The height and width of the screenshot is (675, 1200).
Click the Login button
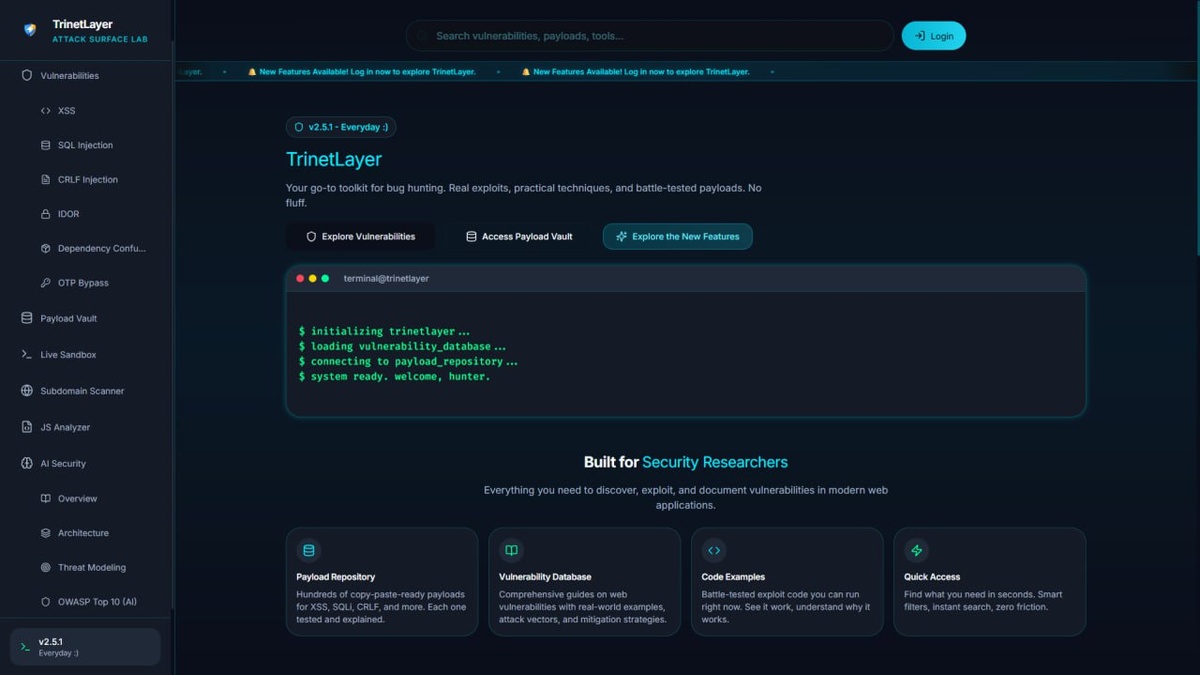tap(934, 36)
